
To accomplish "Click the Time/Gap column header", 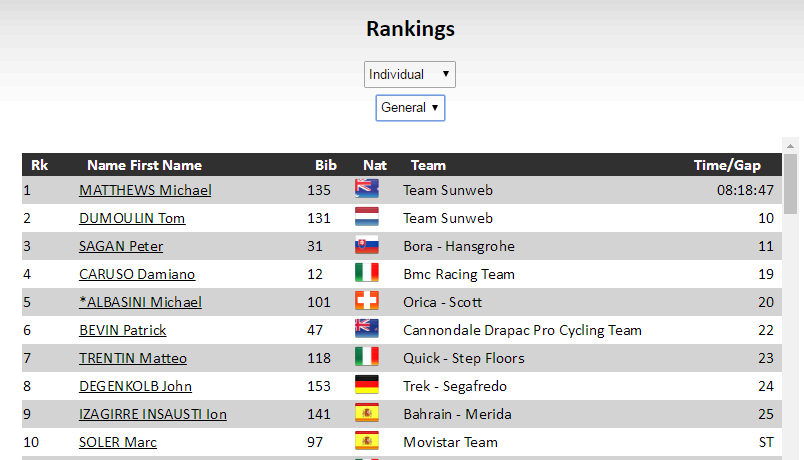I will [x=727, y=165].
